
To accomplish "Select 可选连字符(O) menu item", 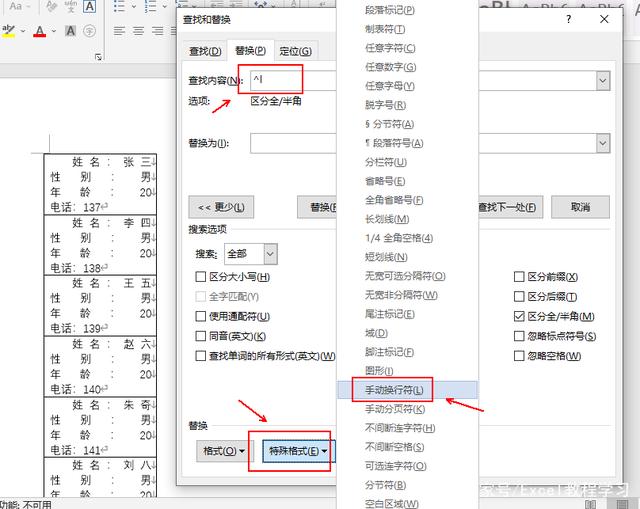I will click(407, 466).
